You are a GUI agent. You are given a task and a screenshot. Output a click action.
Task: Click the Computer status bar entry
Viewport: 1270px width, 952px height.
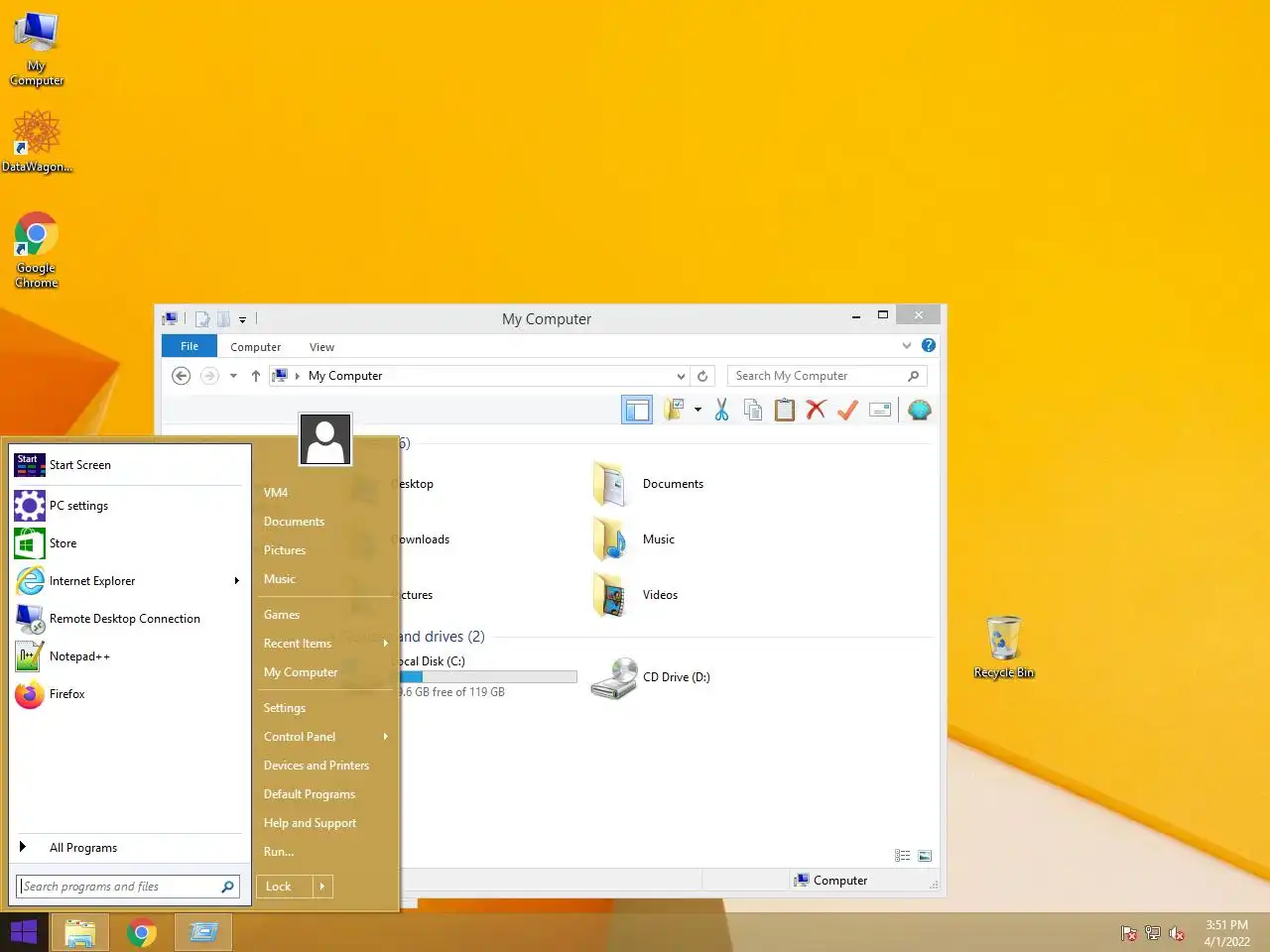[830, 881]
